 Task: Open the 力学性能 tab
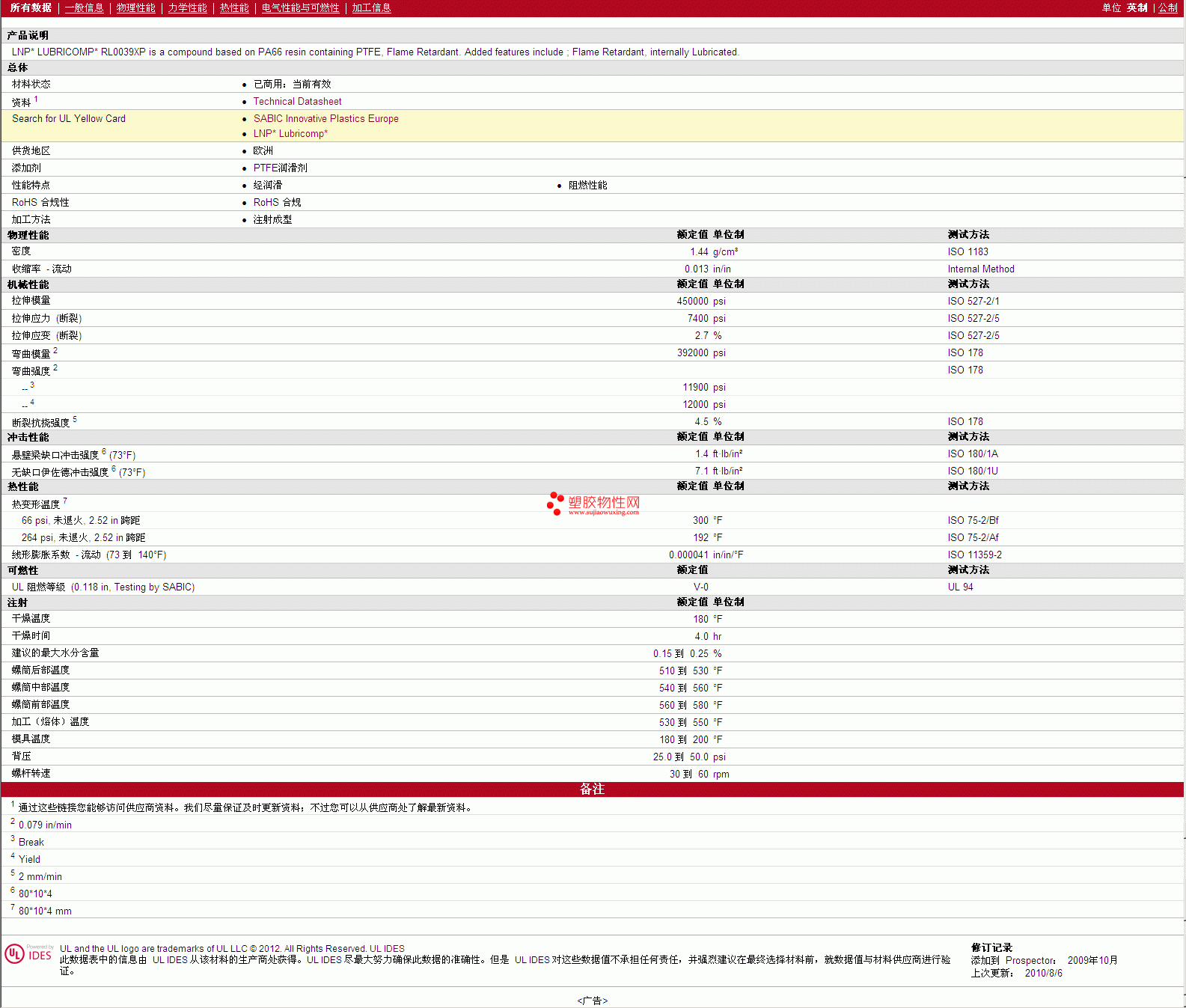[x=187, y=7]
